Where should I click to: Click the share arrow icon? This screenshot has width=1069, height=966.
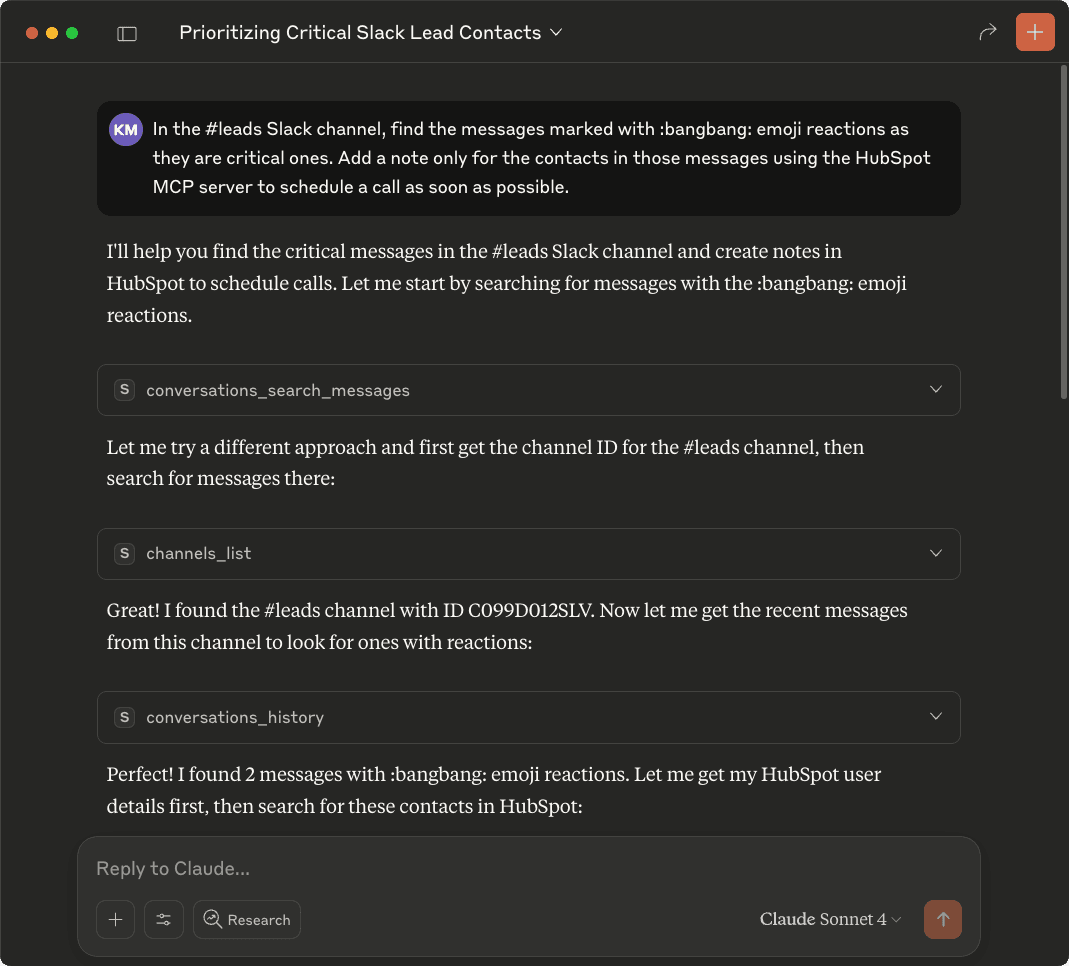pyautogui.click(x=988, y=32)
